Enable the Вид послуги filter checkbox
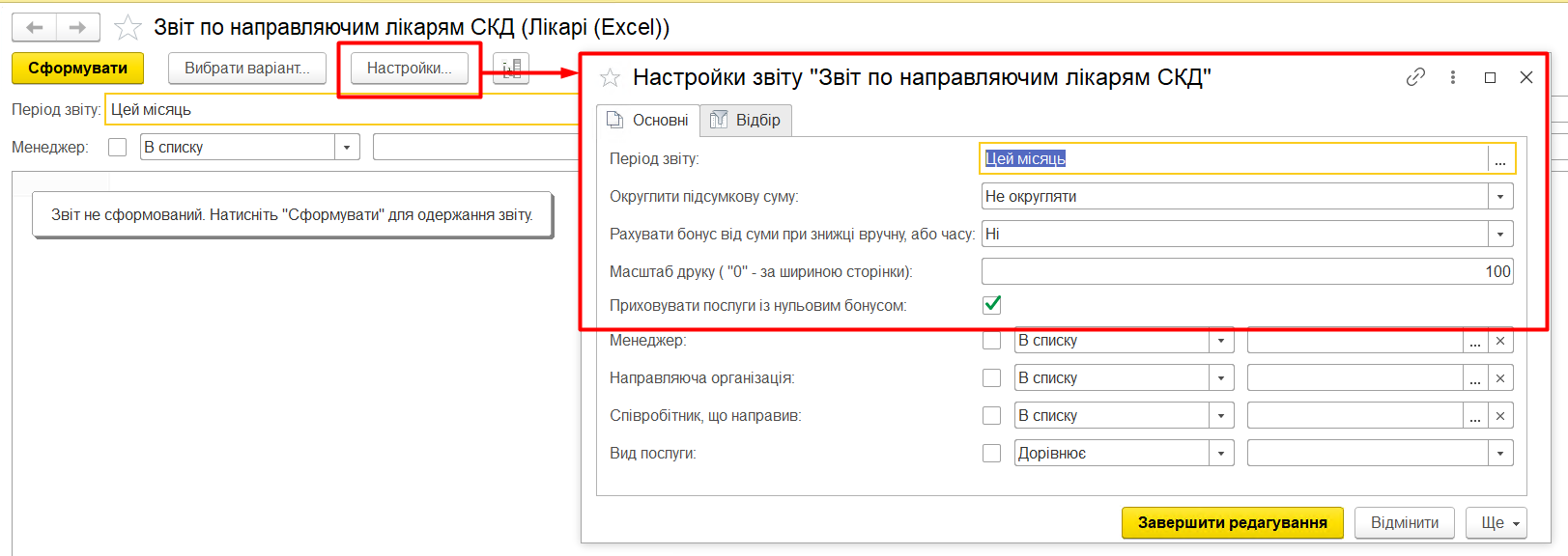The height and width of the screenshot is (556, 1568). point(991,454)
